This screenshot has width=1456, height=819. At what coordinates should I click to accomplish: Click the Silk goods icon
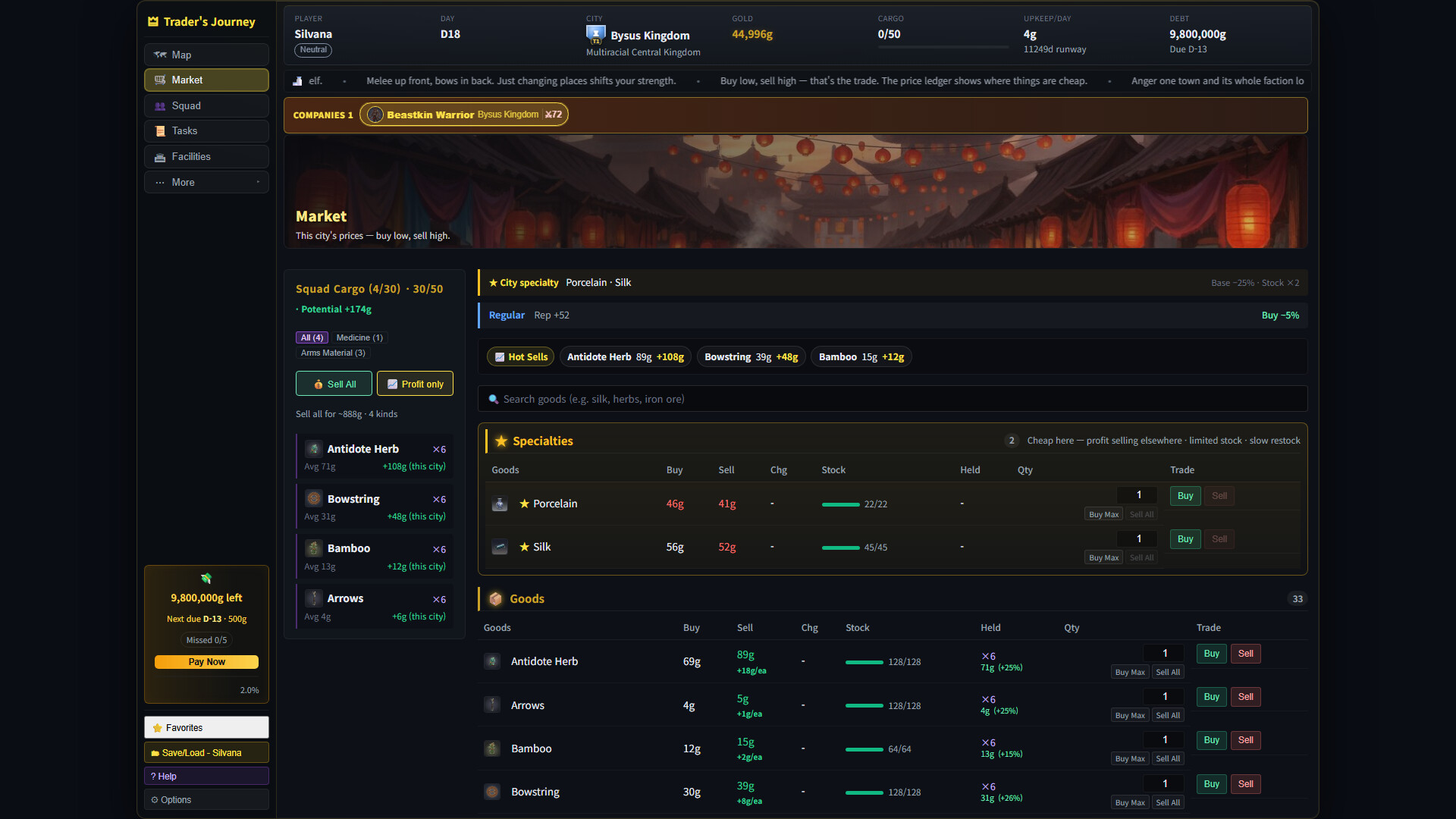coord(500,547)
